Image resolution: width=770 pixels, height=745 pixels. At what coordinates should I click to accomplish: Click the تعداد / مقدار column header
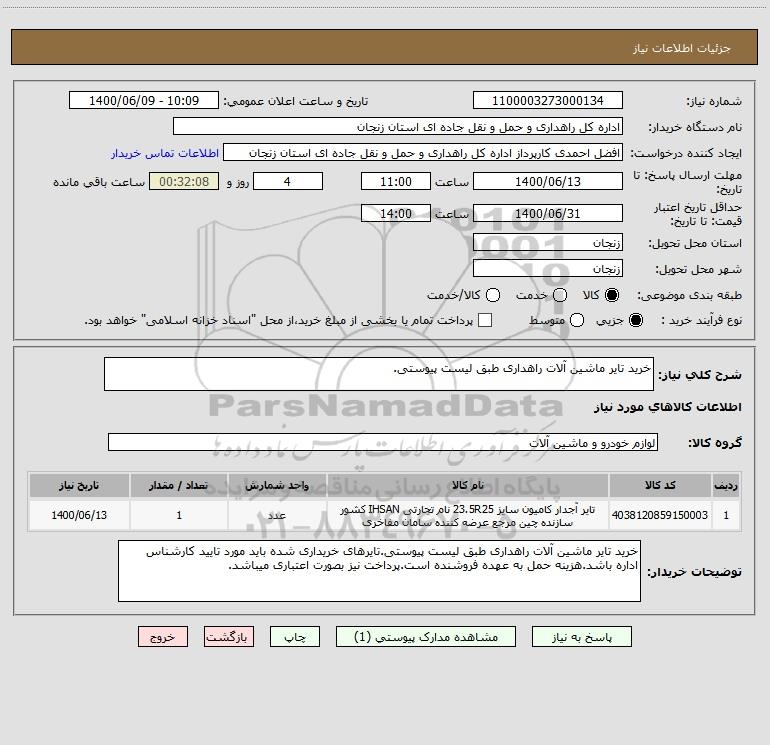(x=179, y=485)
